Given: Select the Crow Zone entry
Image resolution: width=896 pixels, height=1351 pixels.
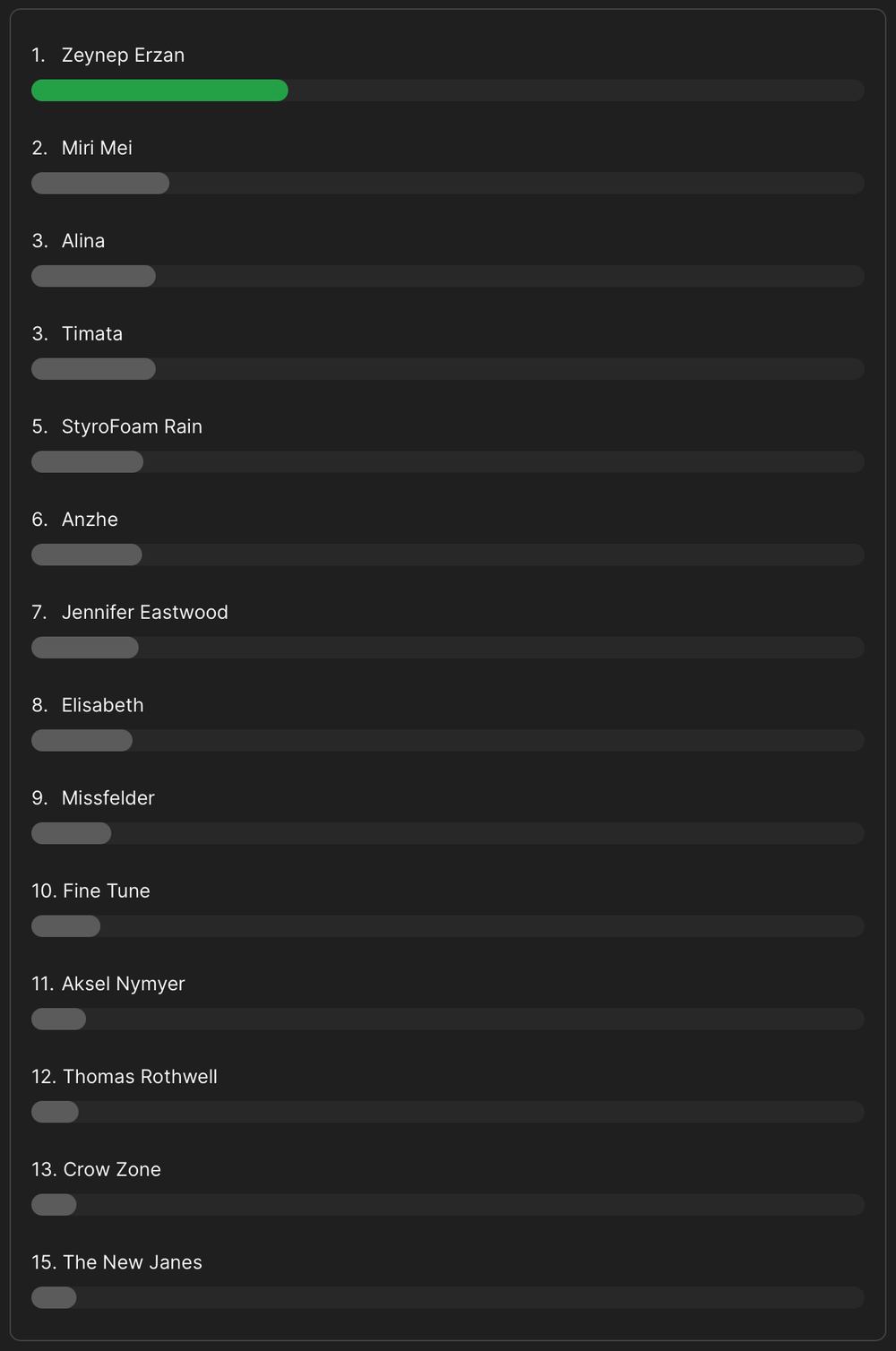Looking at the screenshot, I should pyautogui.click(x=112, y=1169).
